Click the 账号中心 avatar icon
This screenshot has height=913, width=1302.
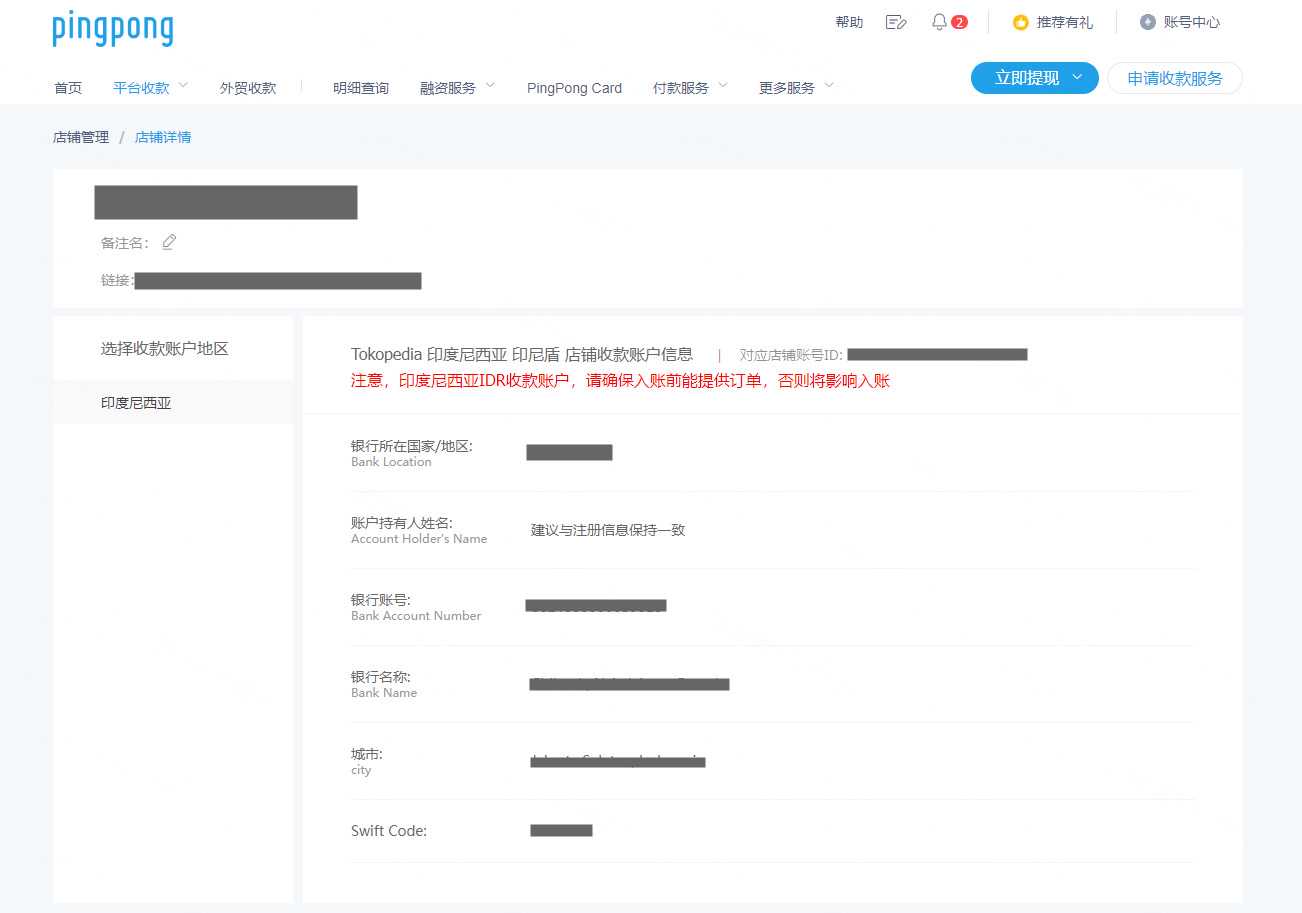1148,22
